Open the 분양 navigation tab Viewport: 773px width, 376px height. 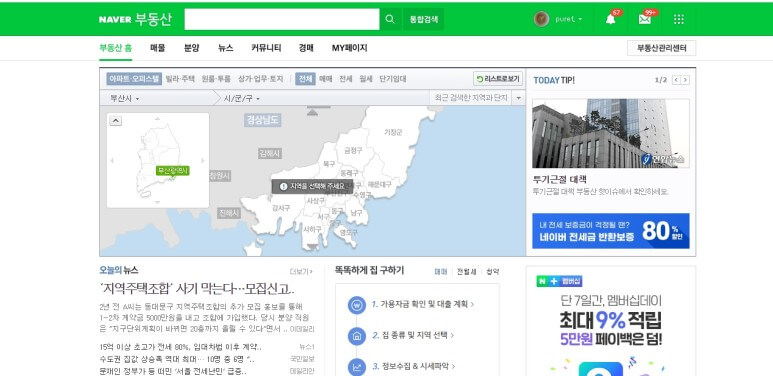point(191,48)
